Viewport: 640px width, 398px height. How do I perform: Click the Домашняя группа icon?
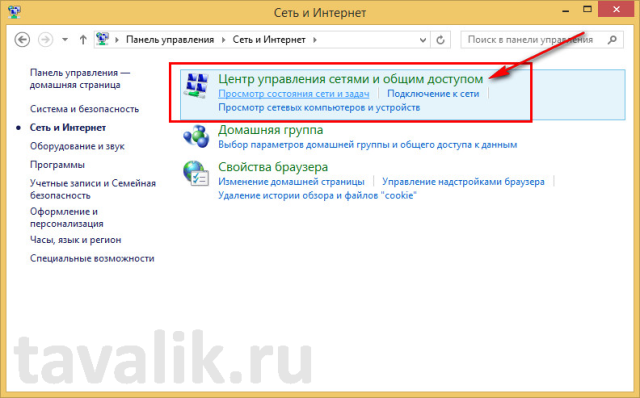pos(196,136)
